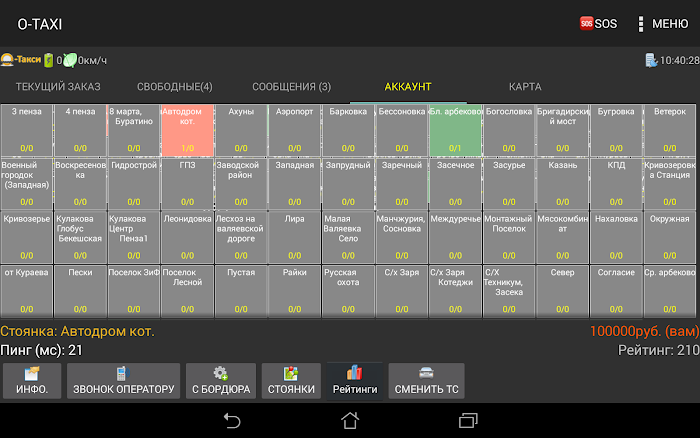Select the Бессоновка stand cell
700x438 pixels.
click(402, 130)
